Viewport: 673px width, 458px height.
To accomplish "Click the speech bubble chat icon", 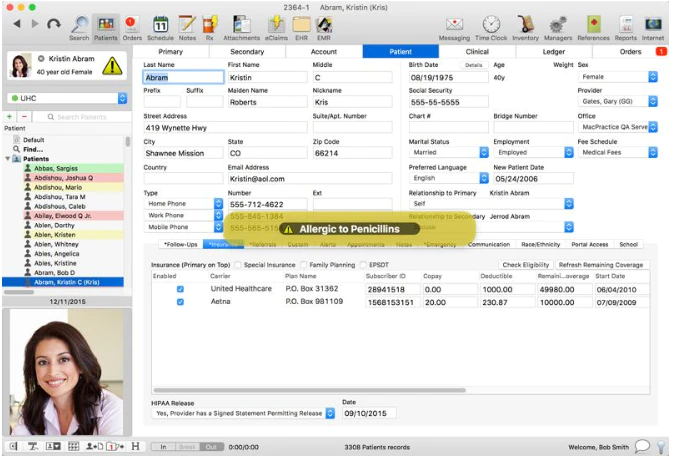I will click(642, 446).
